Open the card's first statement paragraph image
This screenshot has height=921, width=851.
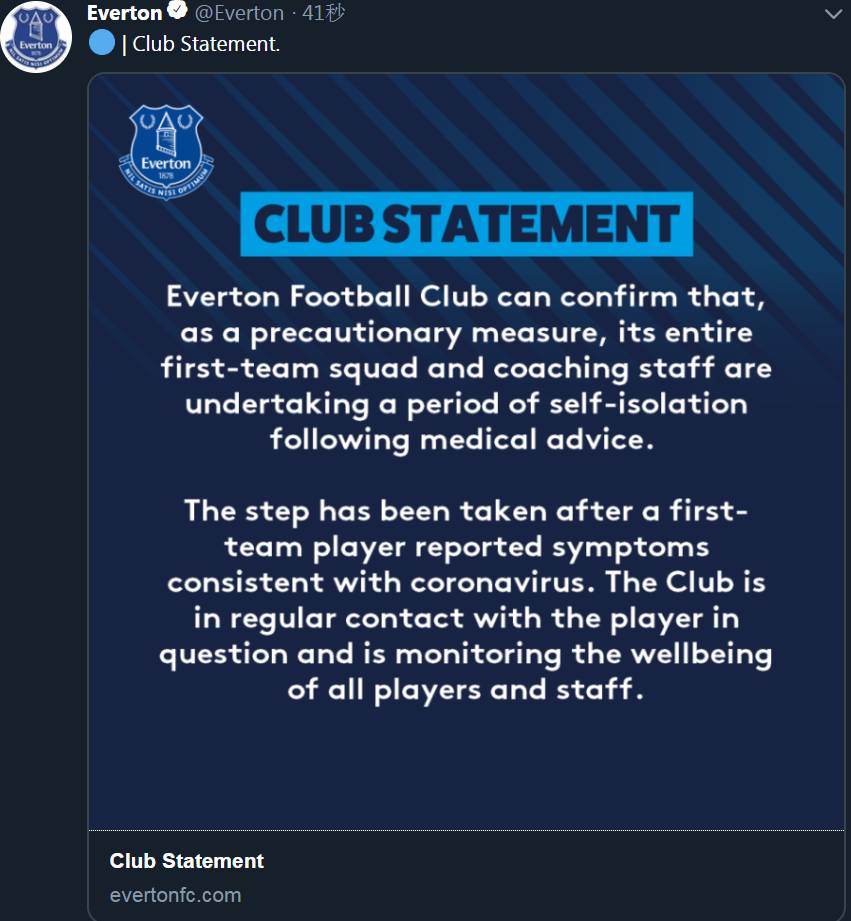(466, 368)
